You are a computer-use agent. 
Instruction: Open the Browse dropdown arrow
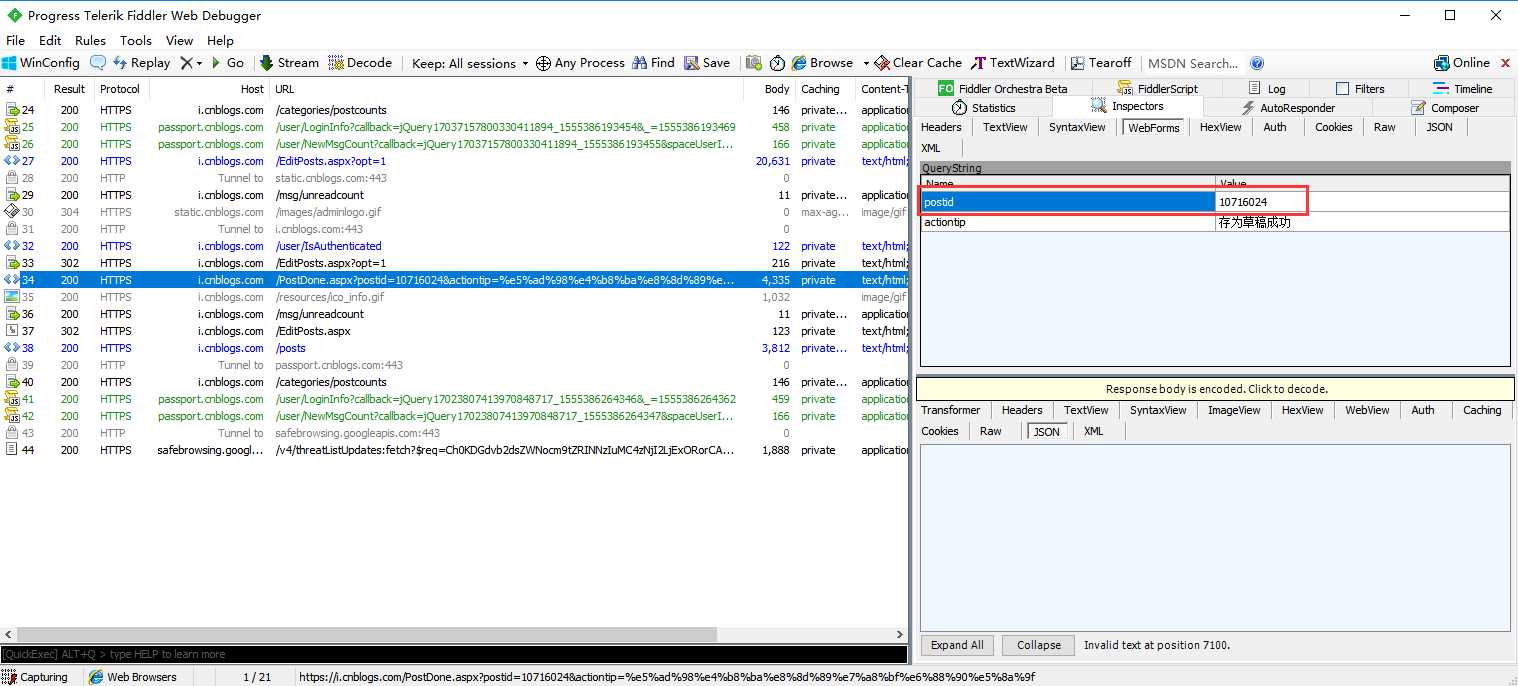point(865,64)
